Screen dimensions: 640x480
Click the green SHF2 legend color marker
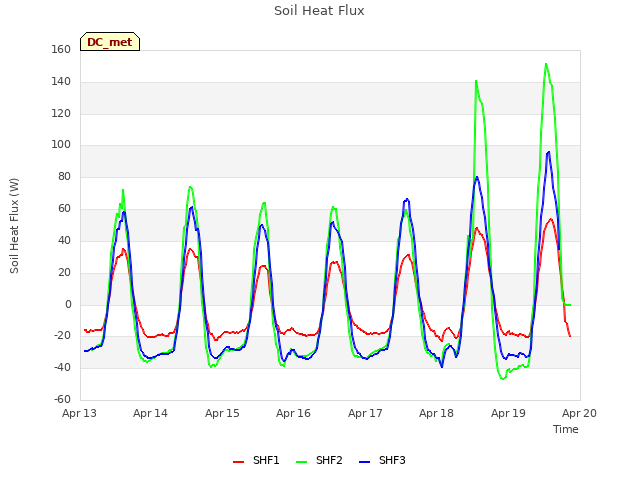point(301,462)
